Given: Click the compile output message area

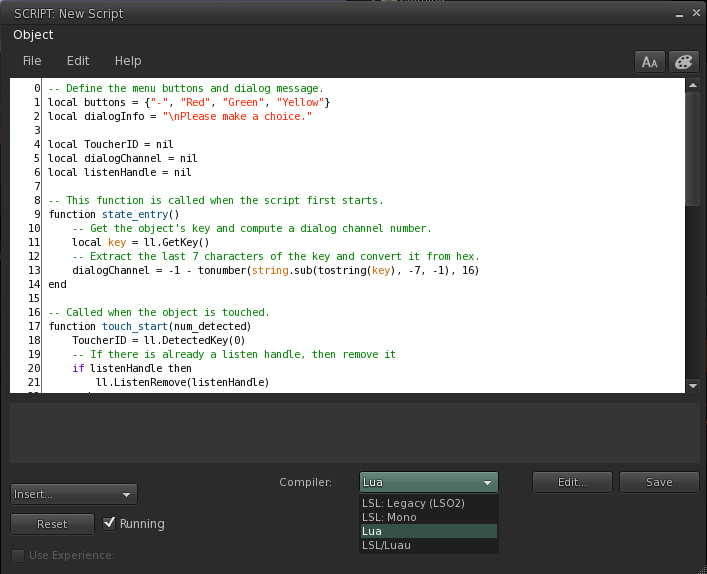Looking at the screenshot, I should pos(354,433).
